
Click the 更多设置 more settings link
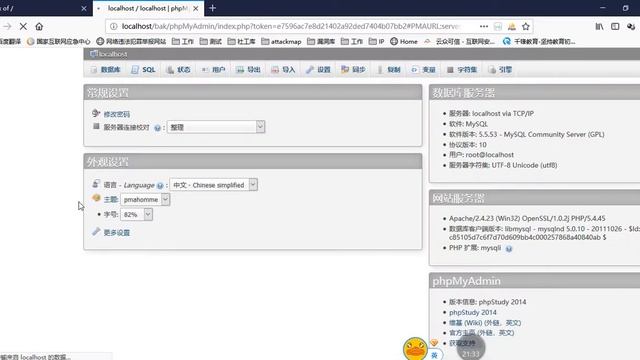(117, 233)
